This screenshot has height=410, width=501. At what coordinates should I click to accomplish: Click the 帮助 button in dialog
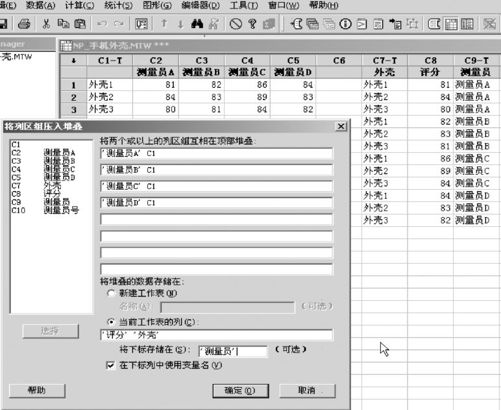click(37, 390)
